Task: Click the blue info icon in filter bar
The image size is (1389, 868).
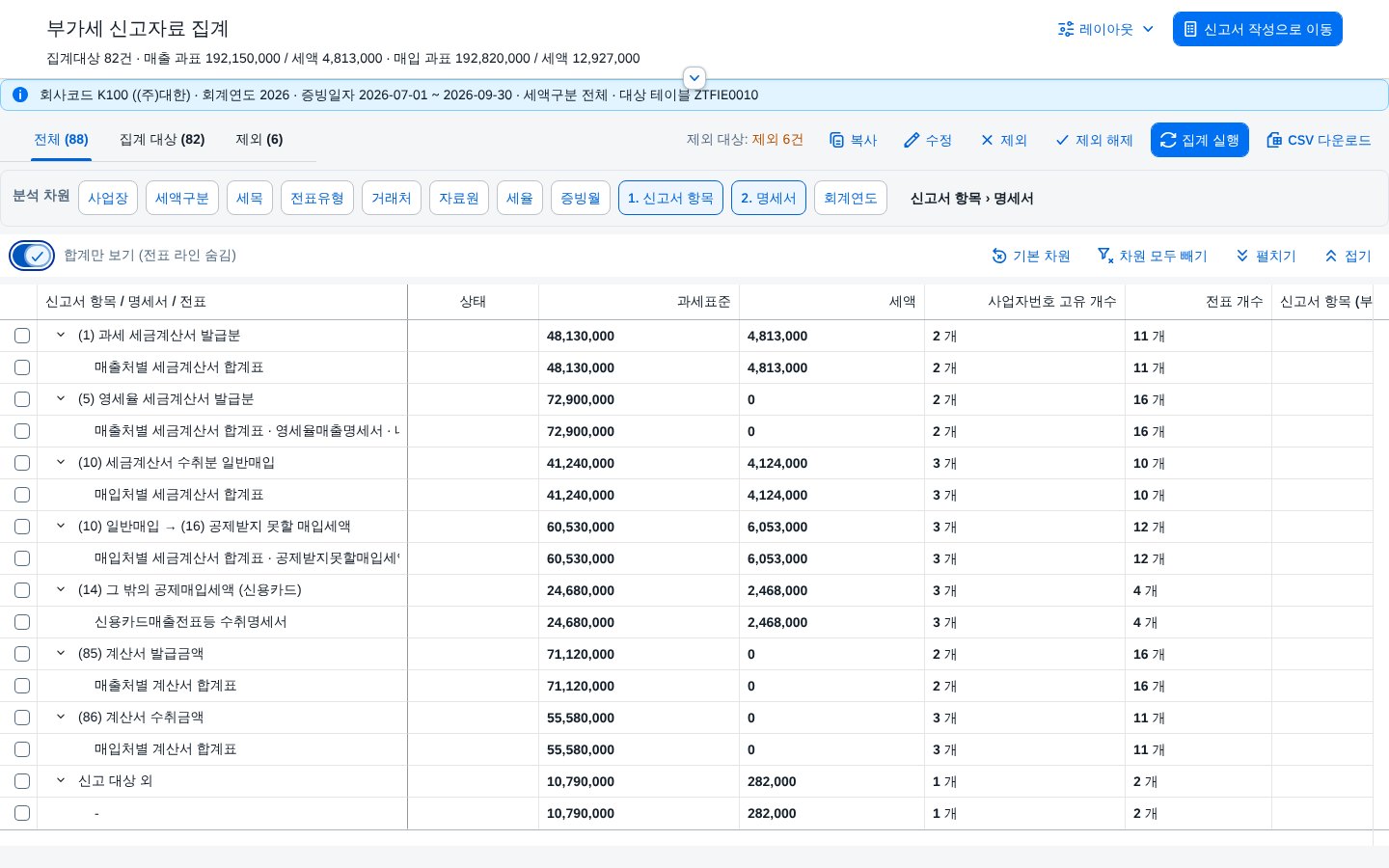Action: pyautogui.click(x=20, y=95)
